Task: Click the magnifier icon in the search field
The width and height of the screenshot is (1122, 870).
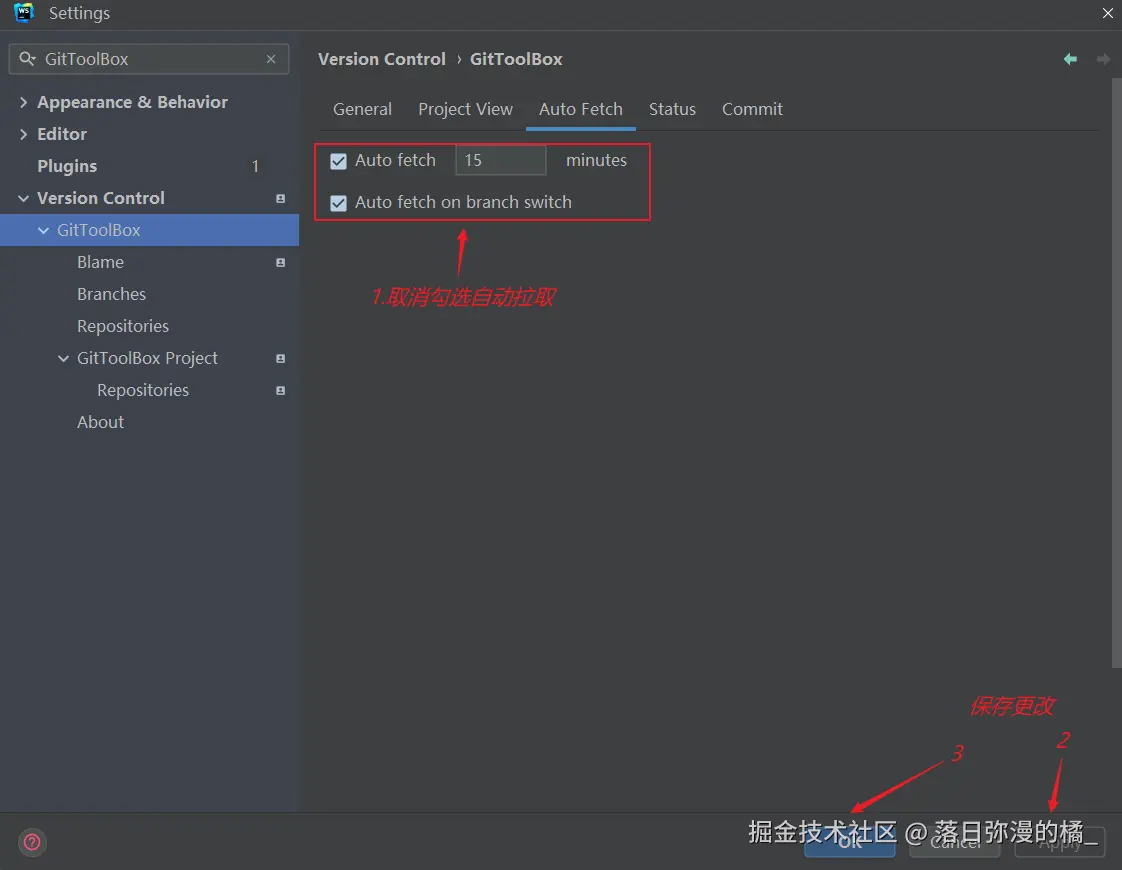Action: coord(25,59)
